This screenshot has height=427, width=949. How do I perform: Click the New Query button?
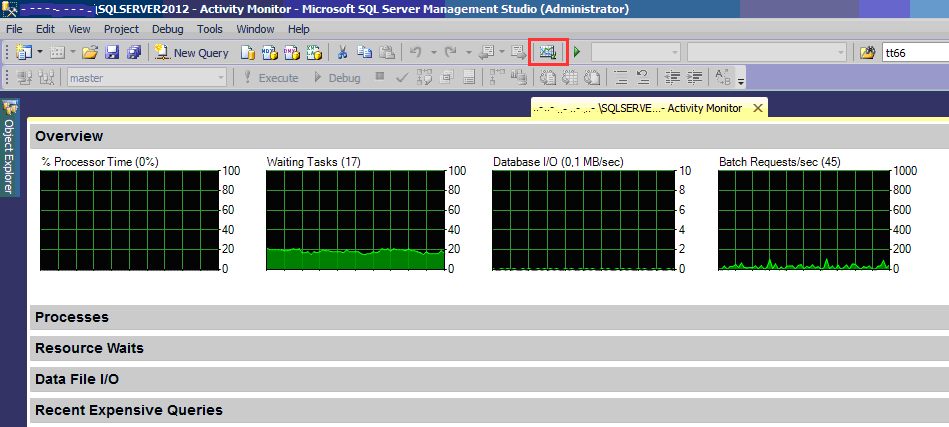(x=191, y=53)
